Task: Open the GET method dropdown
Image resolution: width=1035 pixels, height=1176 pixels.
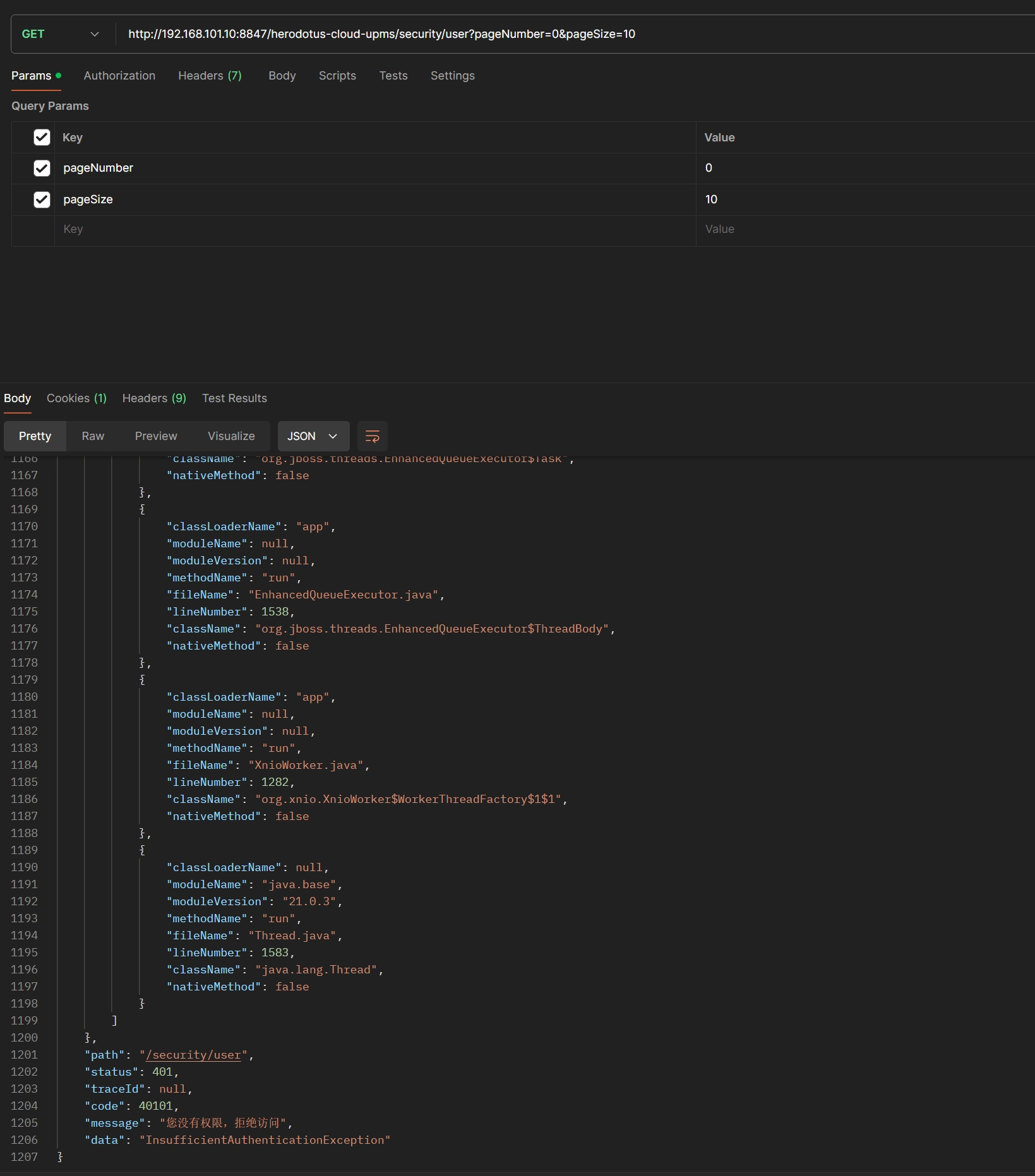Action: pyautogui.click(x=61, y=34)
